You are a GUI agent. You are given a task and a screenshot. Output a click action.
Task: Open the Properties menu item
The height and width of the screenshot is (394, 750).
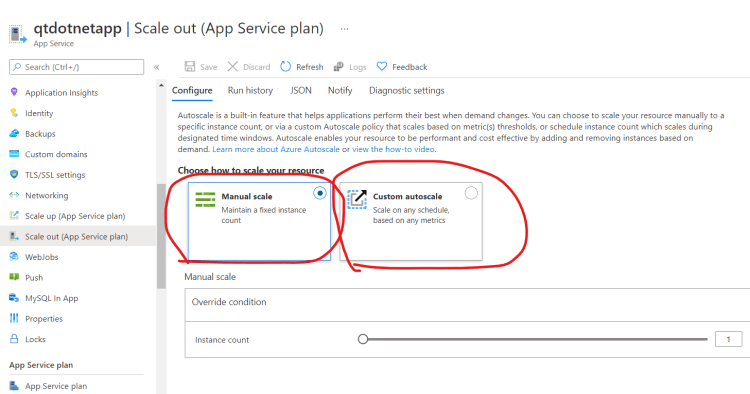click(x=44, y=319)
